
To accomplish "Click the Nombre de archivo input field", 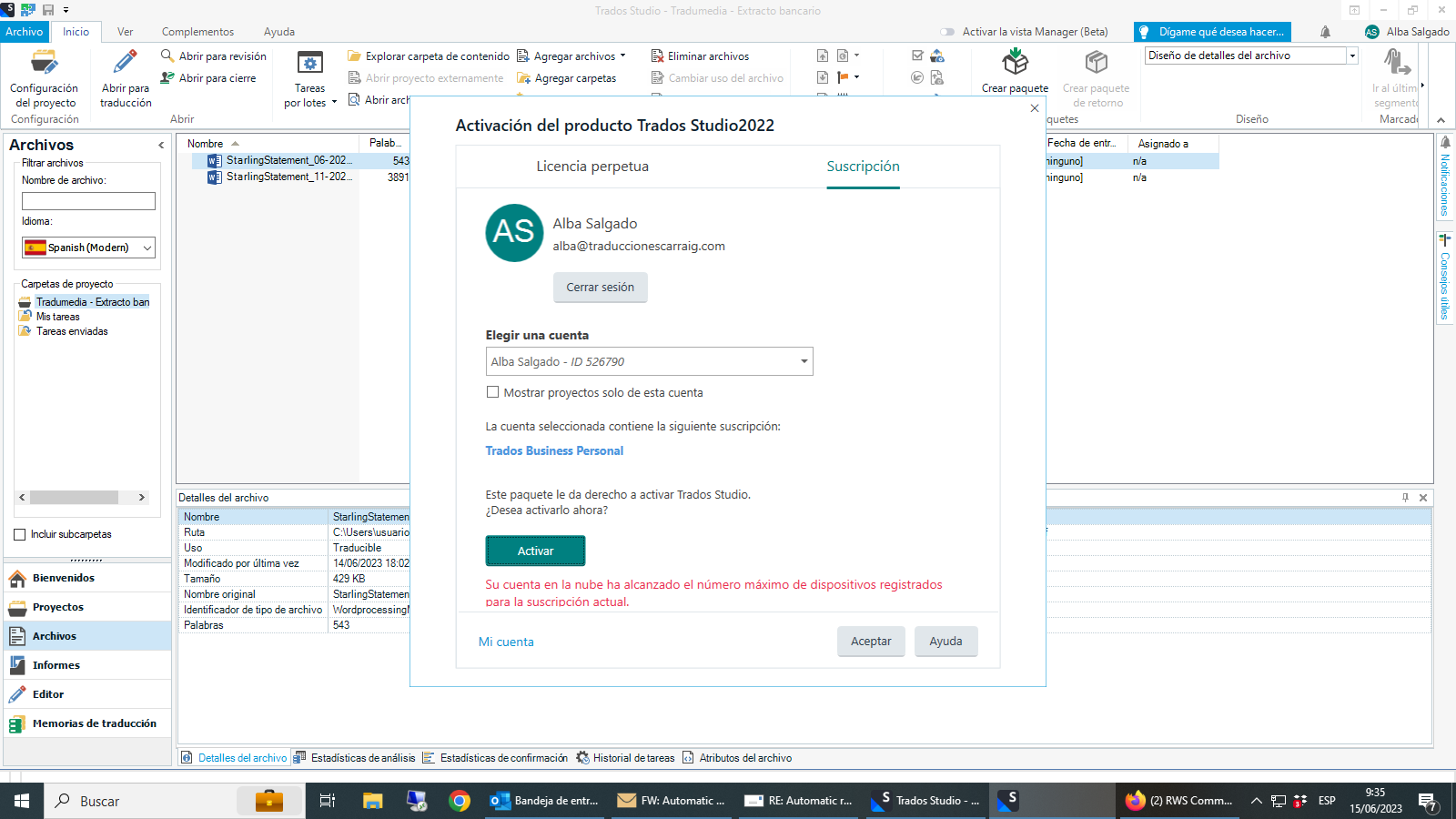I will pos(87,201).
